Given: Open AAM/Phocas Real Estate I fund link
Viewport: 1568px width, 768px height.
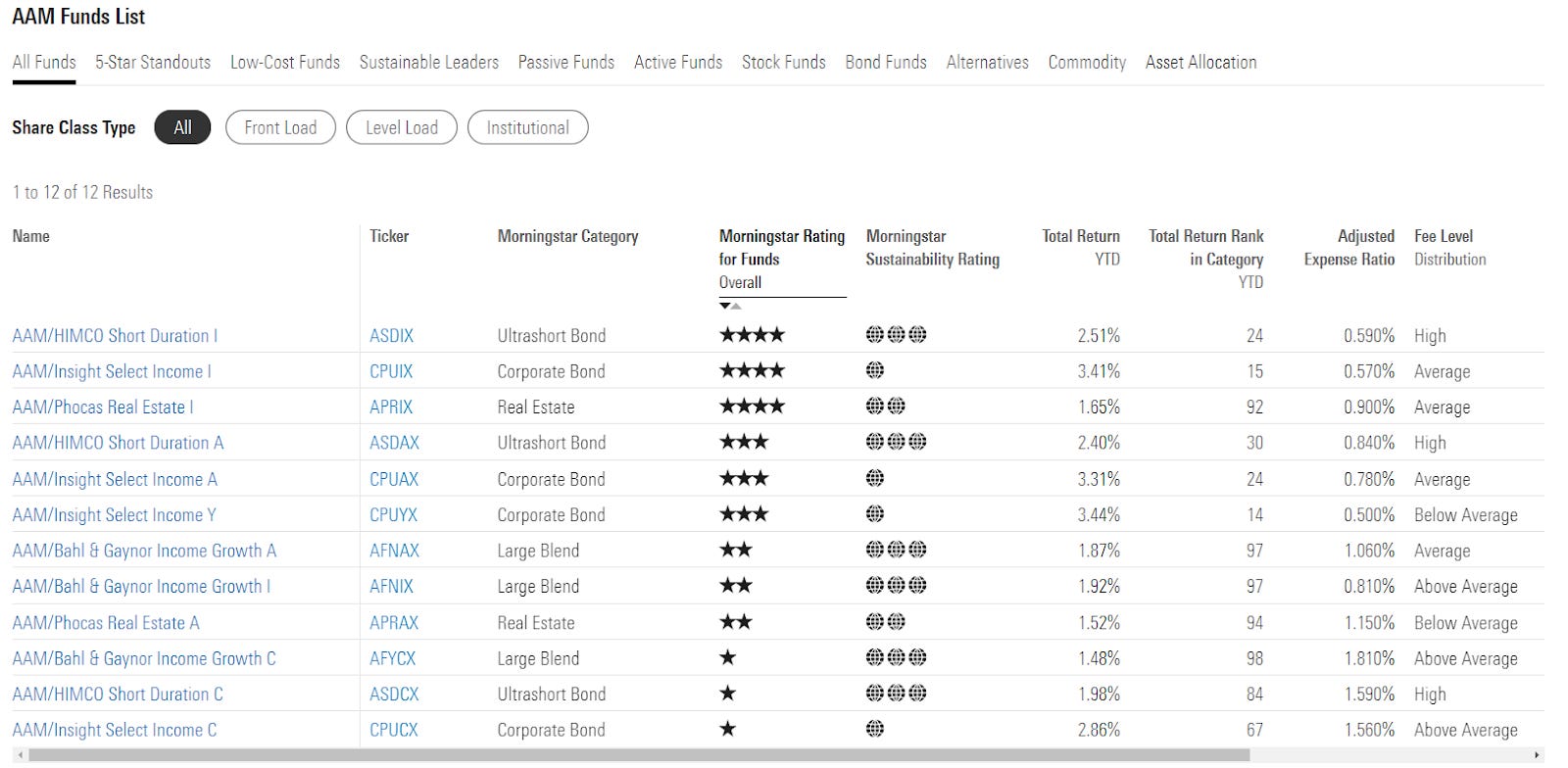Looking at the screenshot, I should 103,408.
